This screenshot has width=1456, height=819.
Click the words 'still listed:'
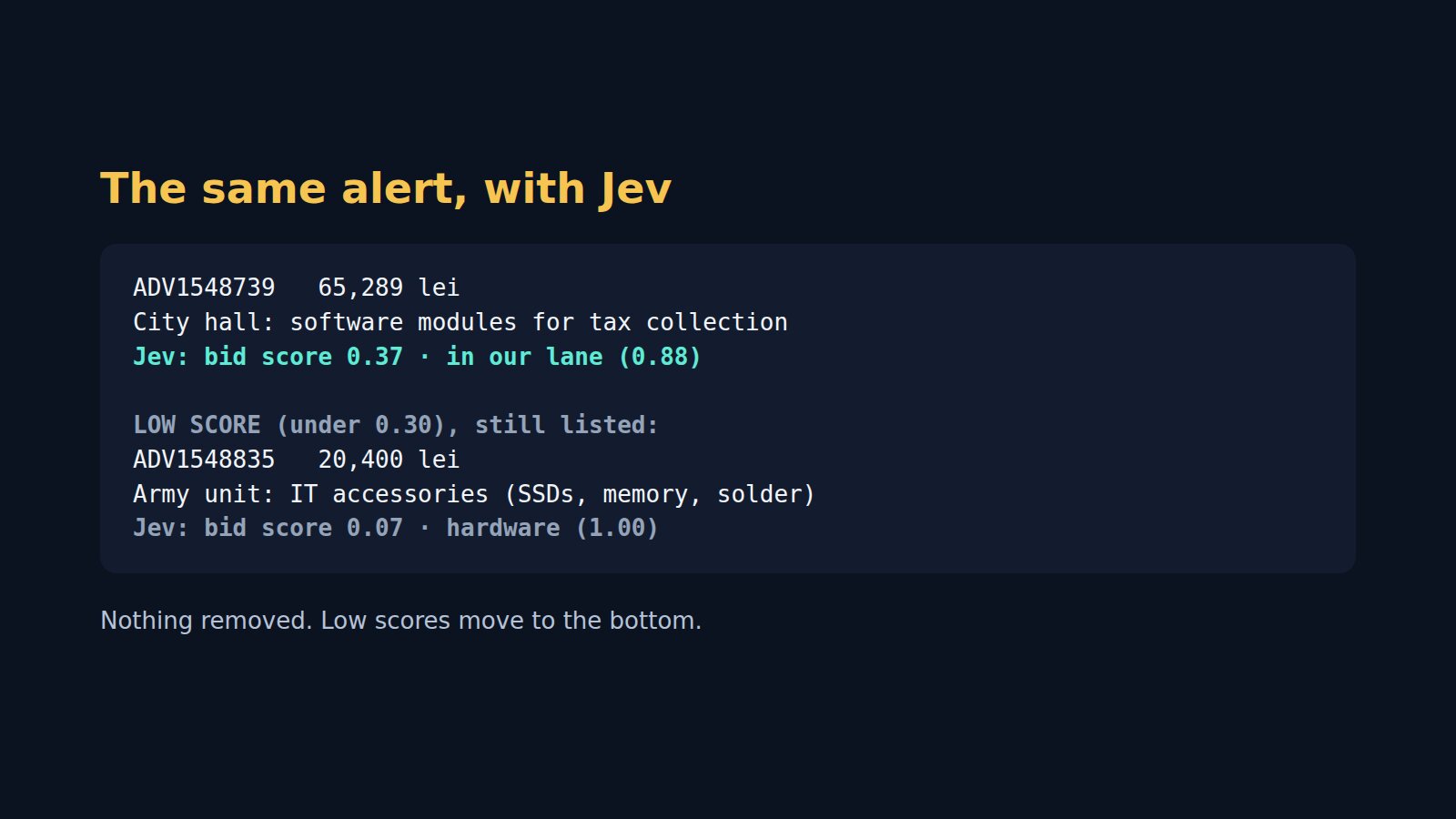pos(567,425)
